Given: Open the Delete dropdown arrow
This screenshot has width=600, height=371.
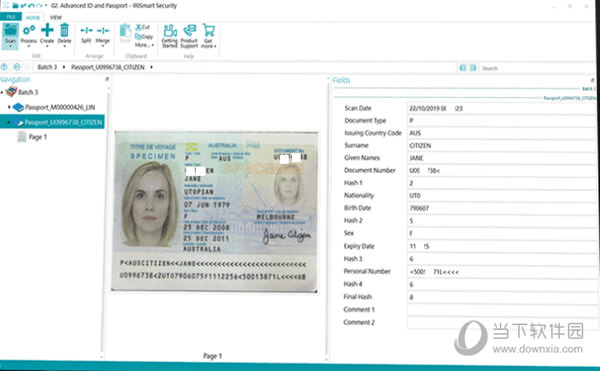Looking at the screenshot, I should pos(64,46).
